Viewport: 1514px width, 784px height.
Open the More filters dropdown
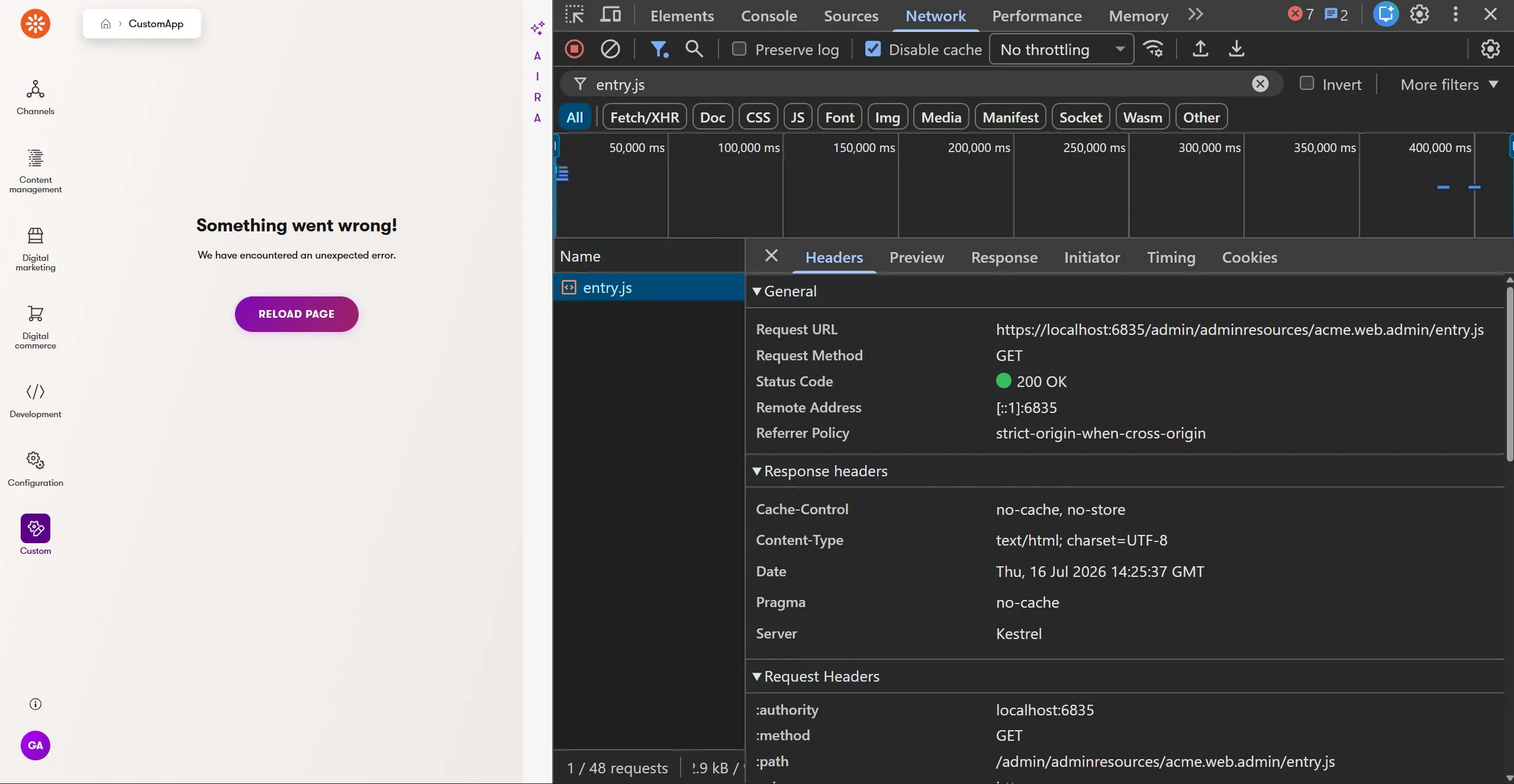(x=1449, y=85)
